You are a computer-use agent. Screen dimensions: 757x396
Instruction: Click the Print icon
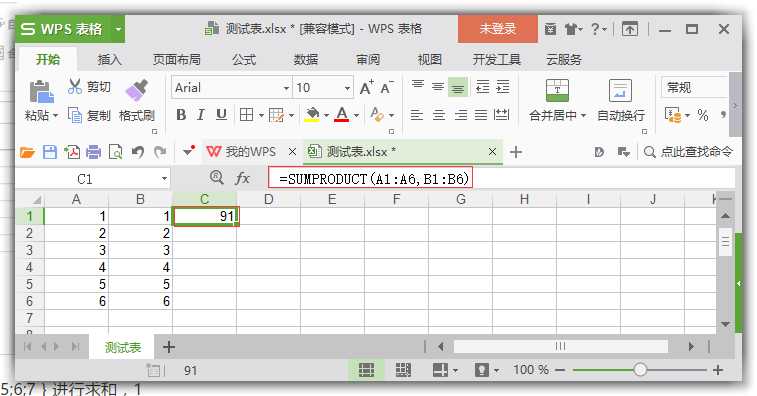[93, 153]
